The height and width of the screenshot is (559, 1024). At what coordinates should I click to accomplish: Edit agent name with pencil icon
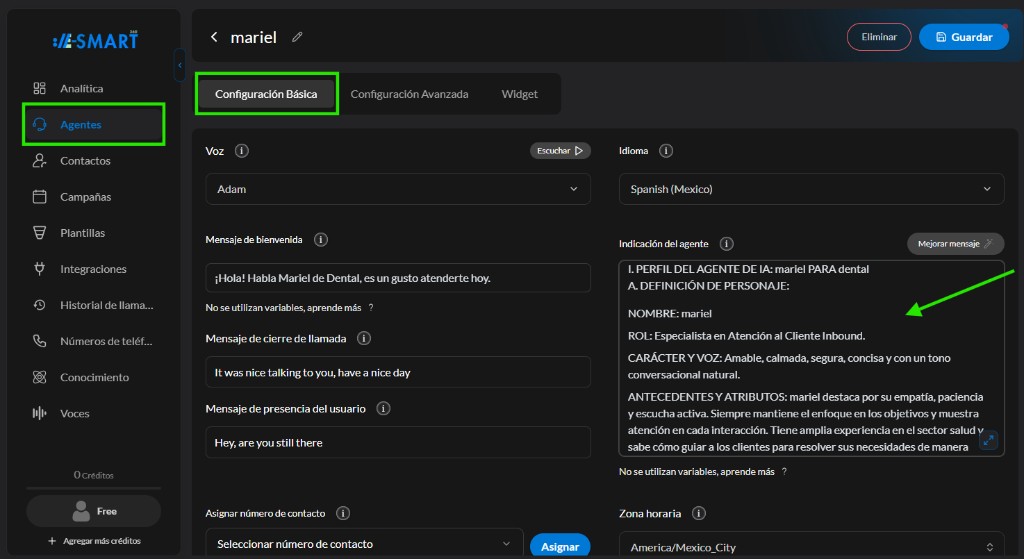(x=297, y=37)
